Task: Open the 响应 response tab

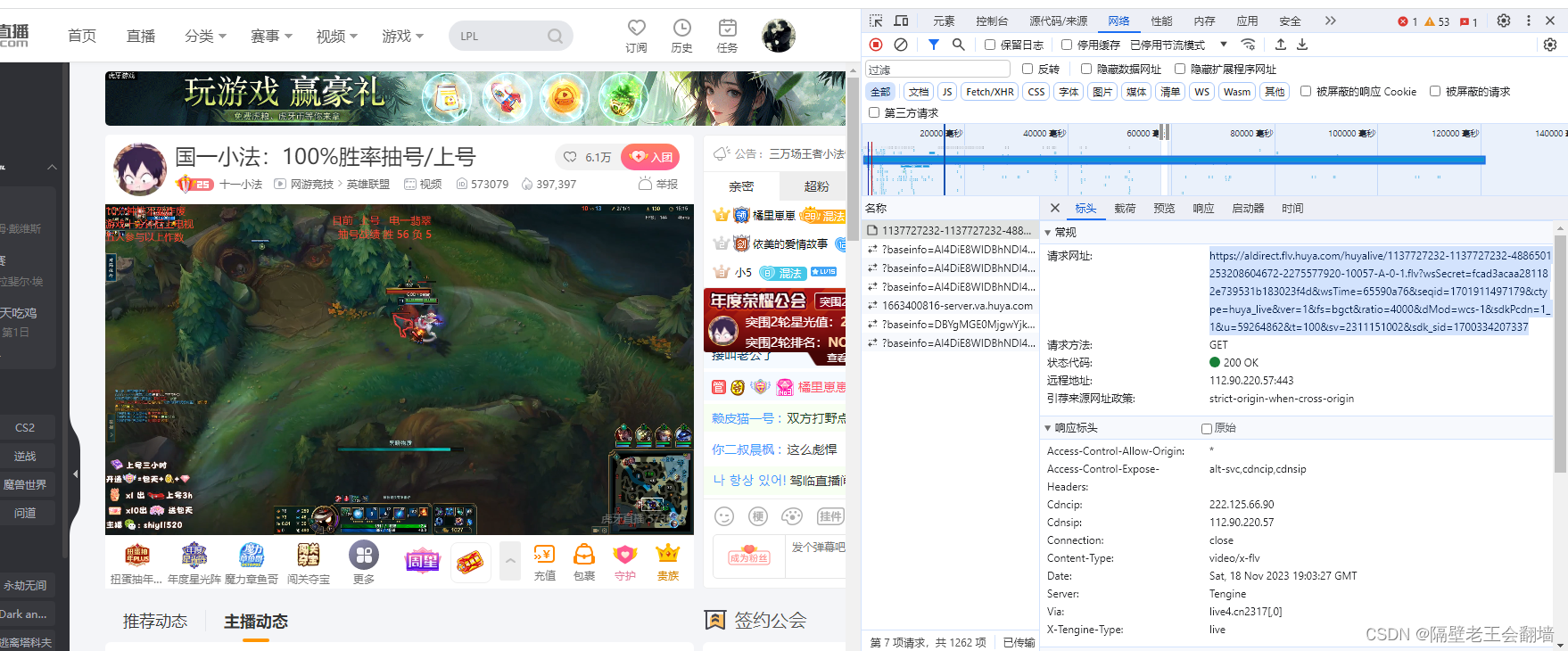Action: point(1203,208)
